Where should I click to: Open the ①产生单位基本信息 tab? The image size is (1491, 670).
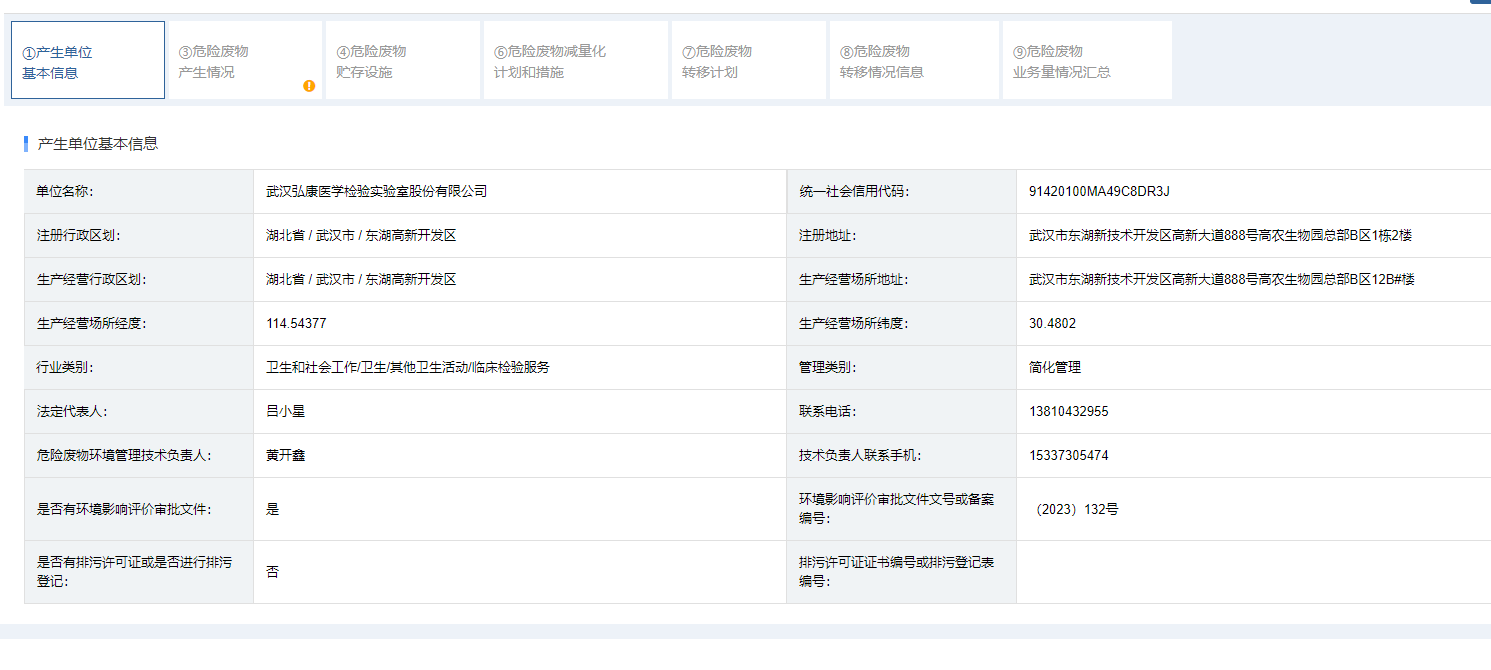coord(88,60)
